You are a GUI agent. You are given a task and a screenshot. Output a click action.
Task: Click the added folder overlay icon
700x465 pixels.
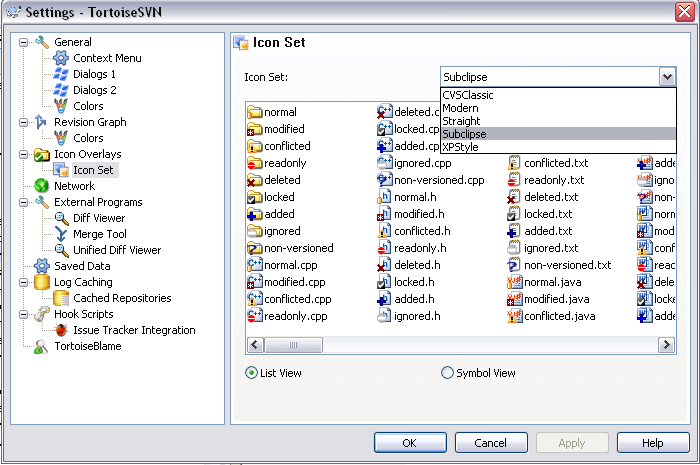pos(254,214)
